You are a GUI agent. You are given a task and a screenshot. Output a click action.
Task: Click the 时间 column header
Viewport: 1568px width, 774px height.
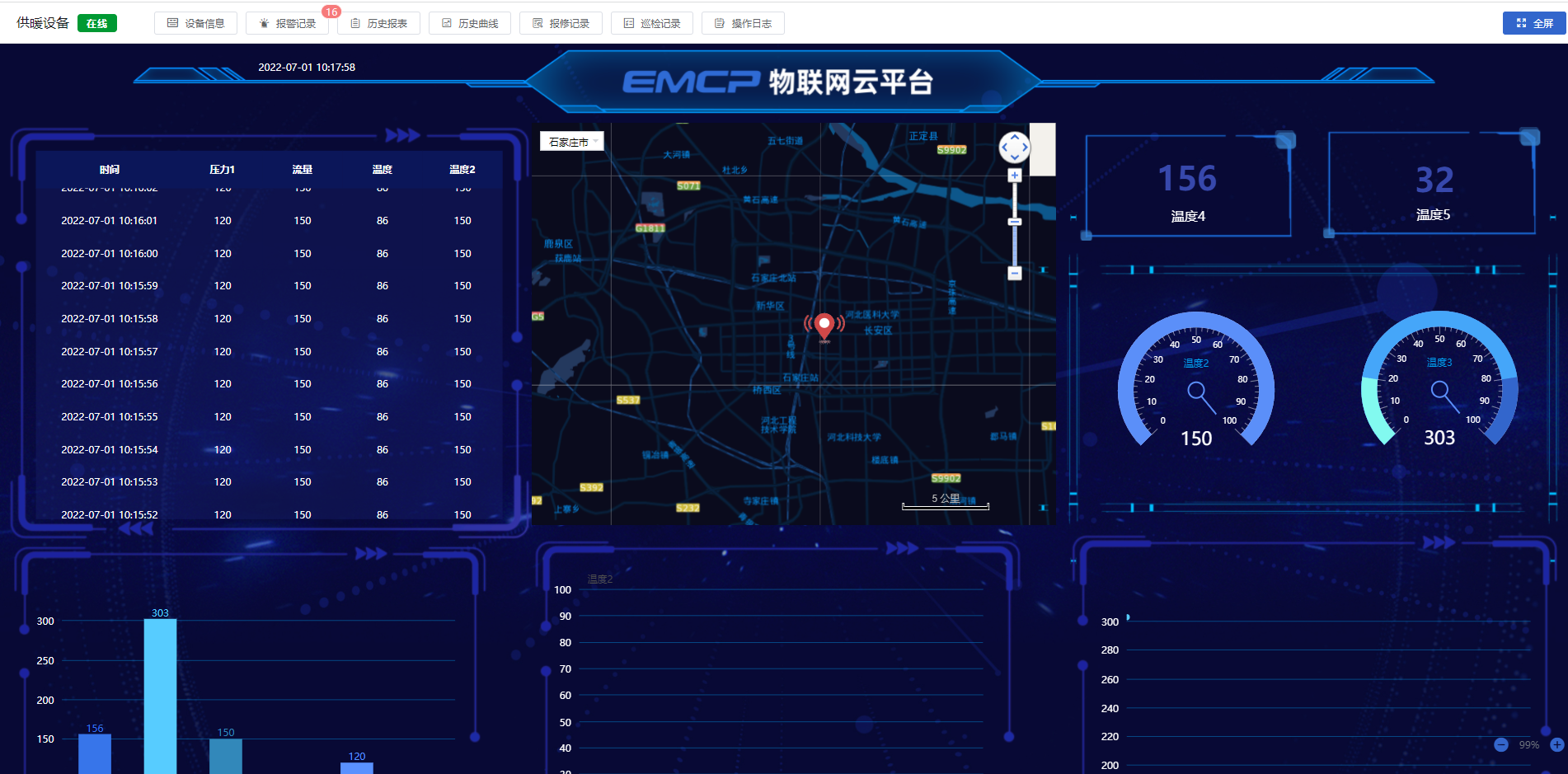coord(110,169)
